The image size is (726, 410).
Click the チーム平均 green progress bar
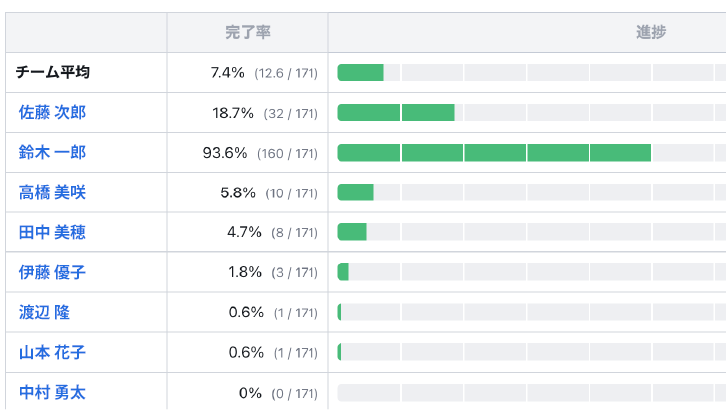click(360, 73)
